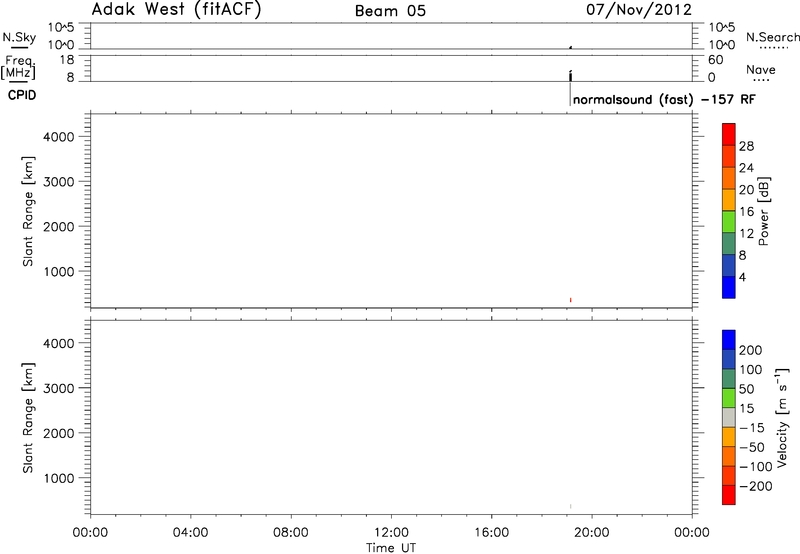800x554 pixels.
Task: Click the 'Velocity [m s⁻¹]' colorbar title
Action: pos(782,417)
